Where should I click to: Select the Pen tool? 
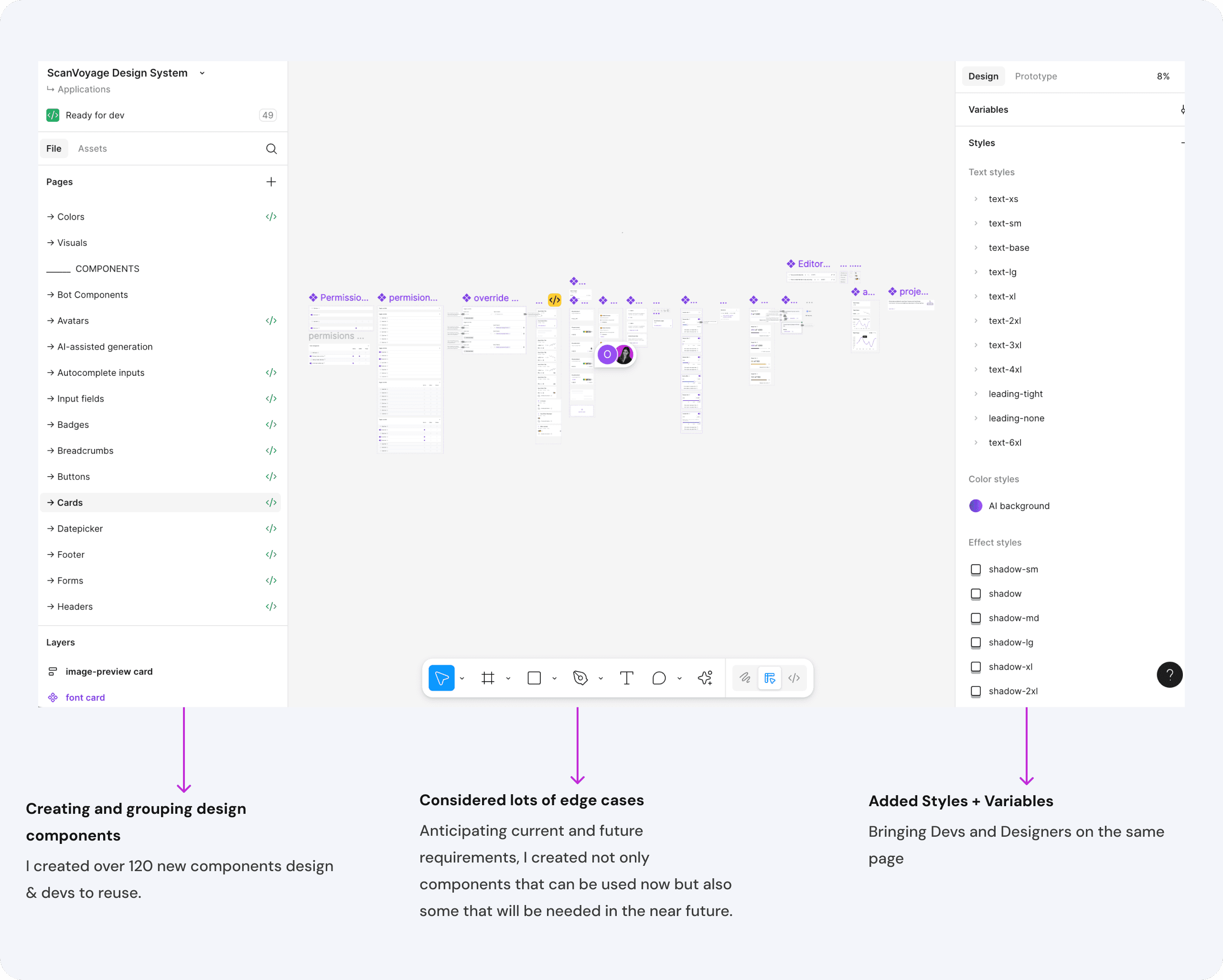[580, 678]
